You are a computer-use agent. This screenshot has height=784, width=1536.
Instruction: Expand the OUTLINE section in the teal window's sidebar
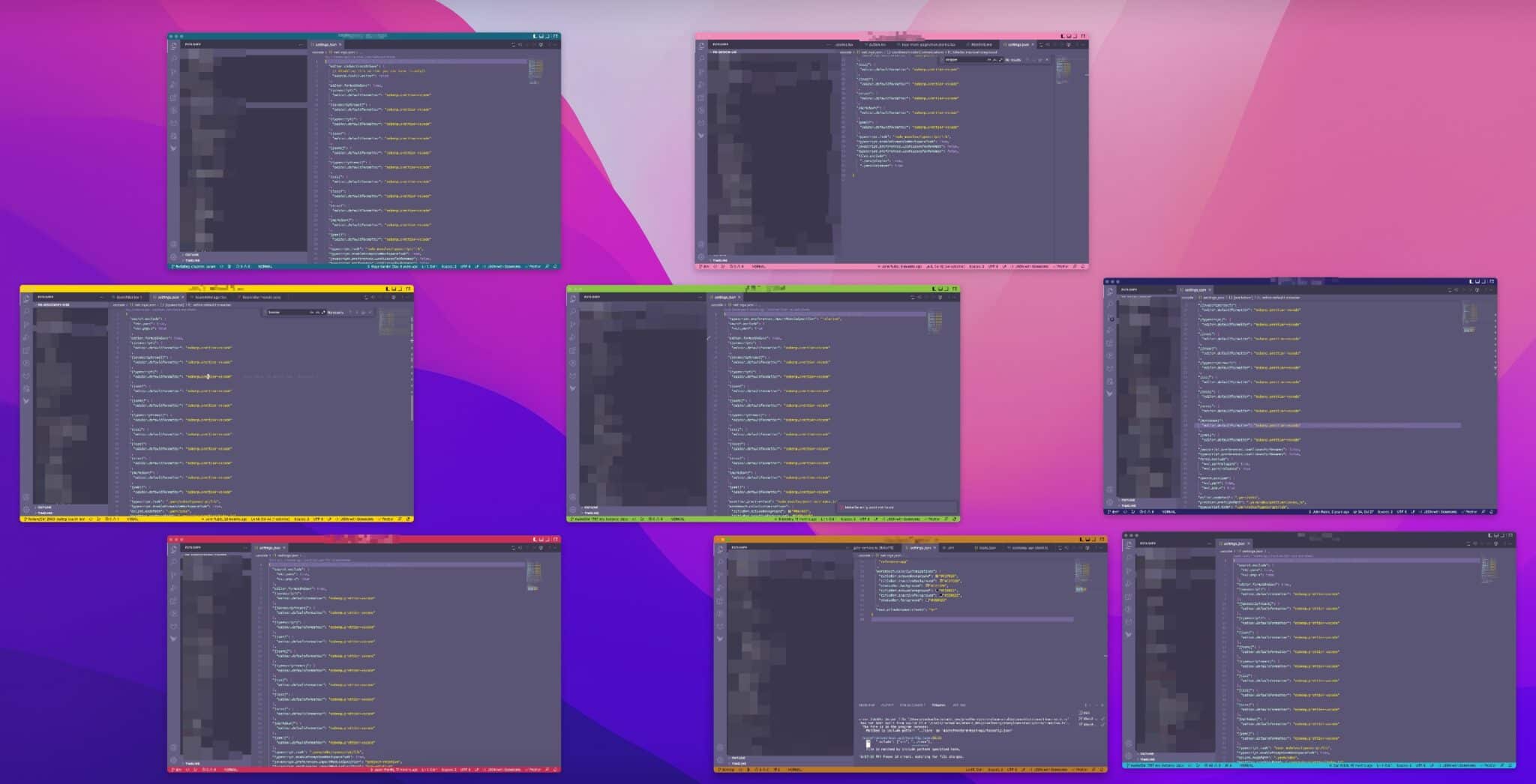coord(191,255)
